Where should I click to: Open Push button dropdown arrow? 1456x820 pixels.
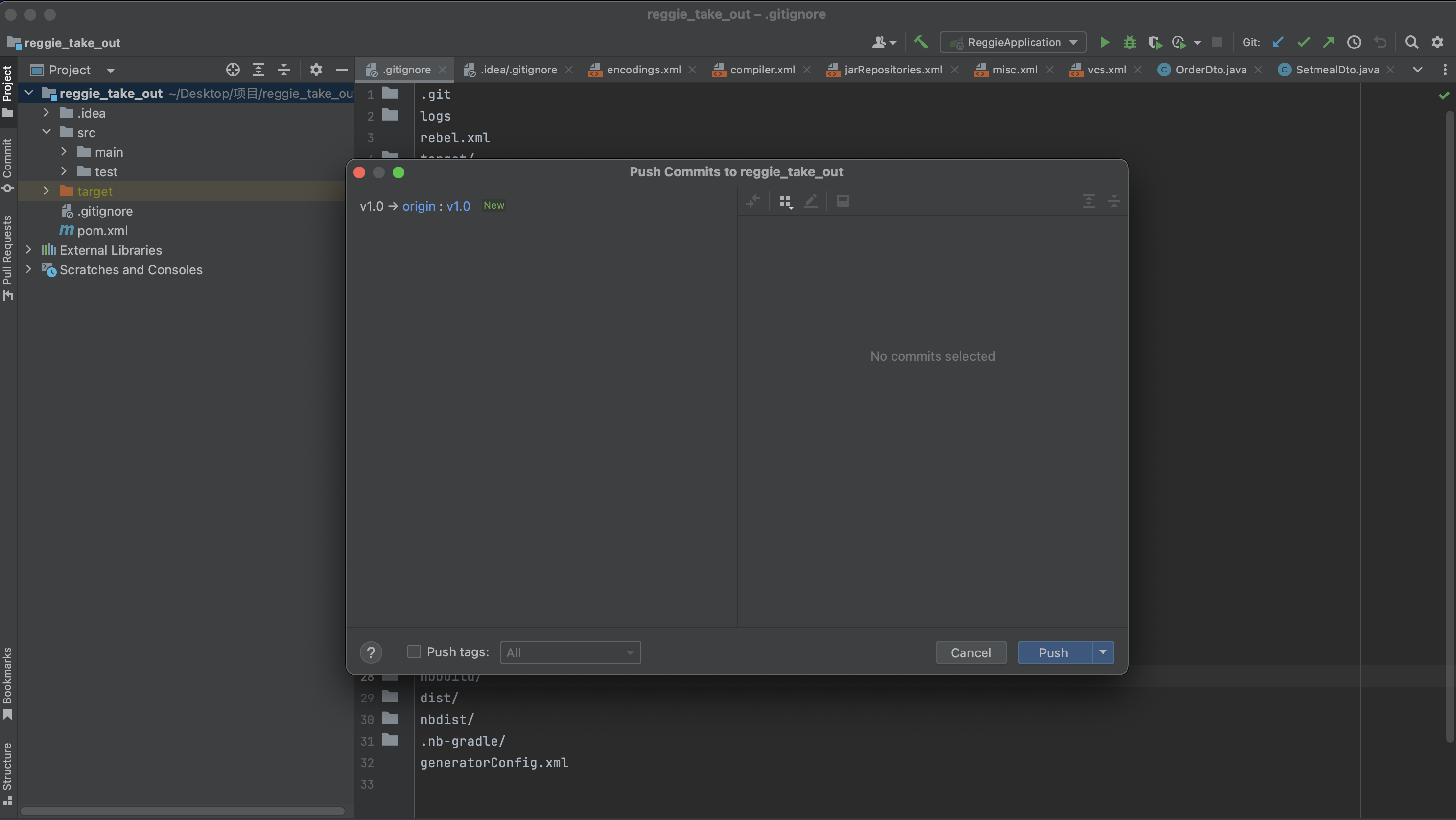(1103, 652)
